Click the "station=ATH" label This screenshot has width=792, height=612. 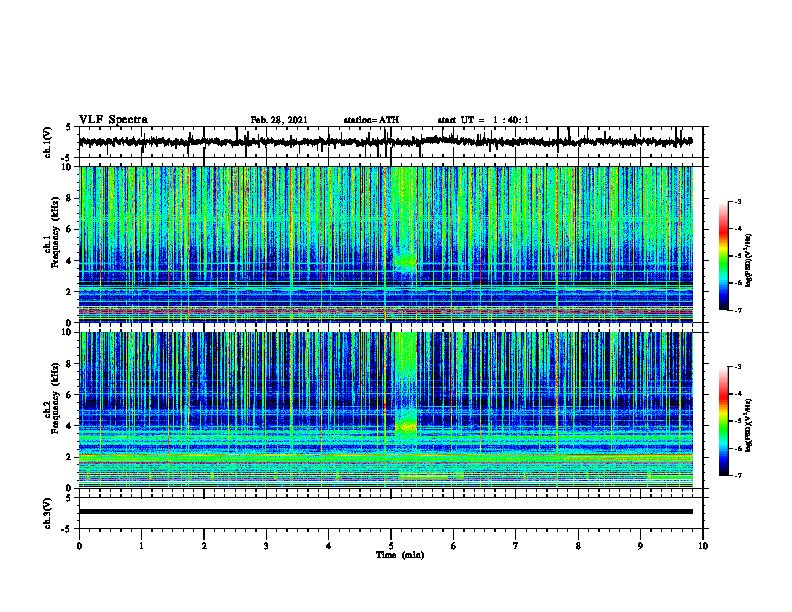click(371, 120)
